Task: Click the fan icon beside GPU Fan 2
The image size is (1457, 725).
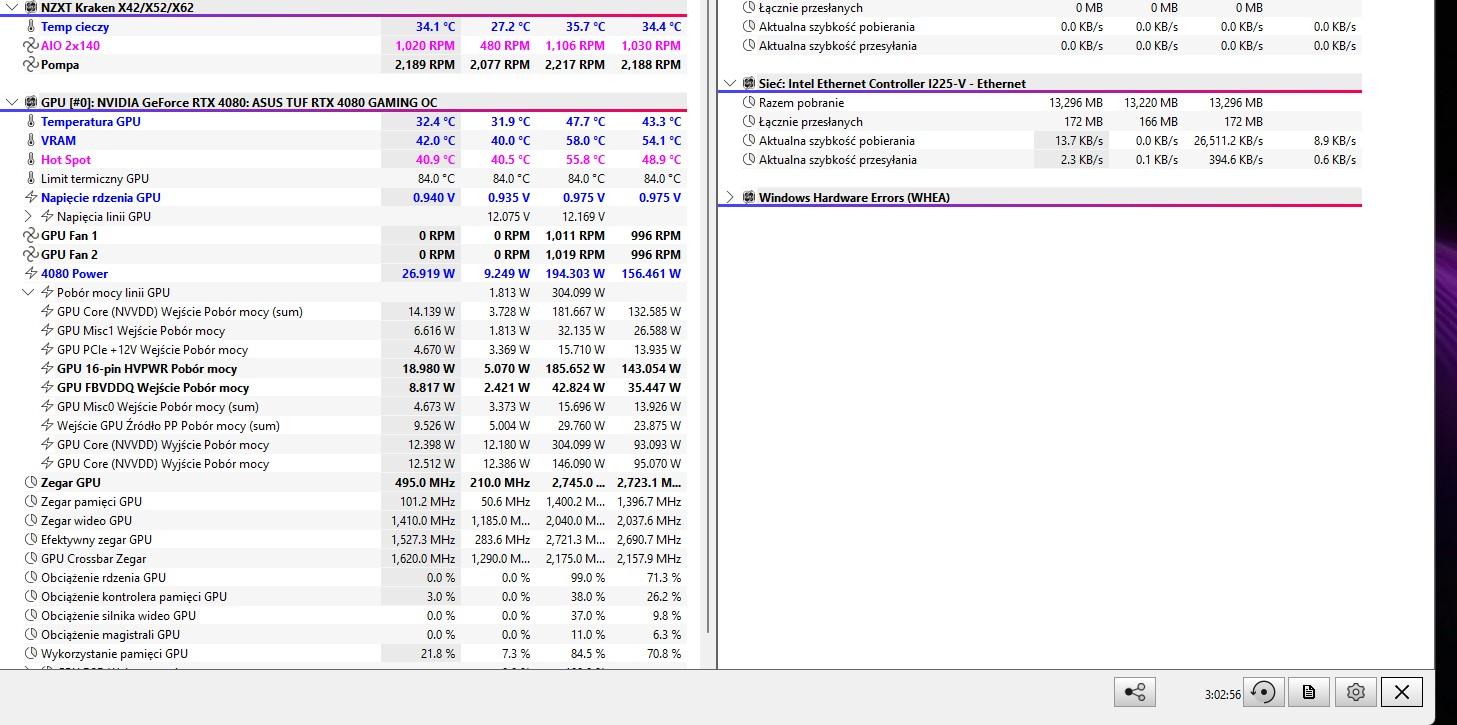Action: [30, 255]
